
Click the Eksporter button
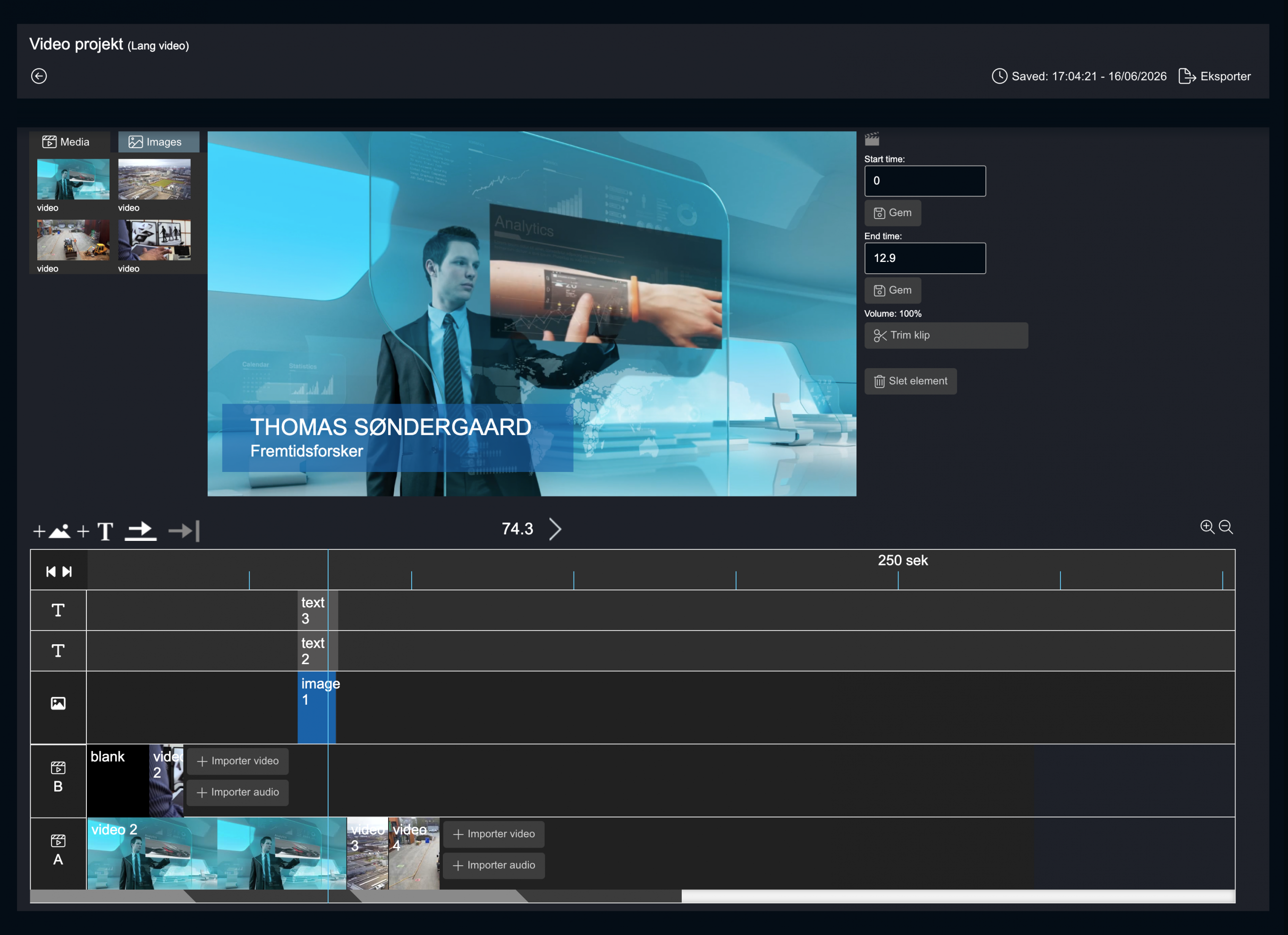[x=1215, y=76]
